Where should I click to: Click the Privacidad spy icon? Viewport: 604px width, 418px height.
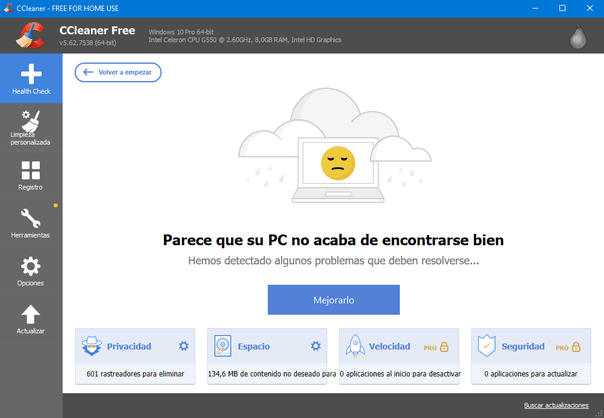(92, 346)
